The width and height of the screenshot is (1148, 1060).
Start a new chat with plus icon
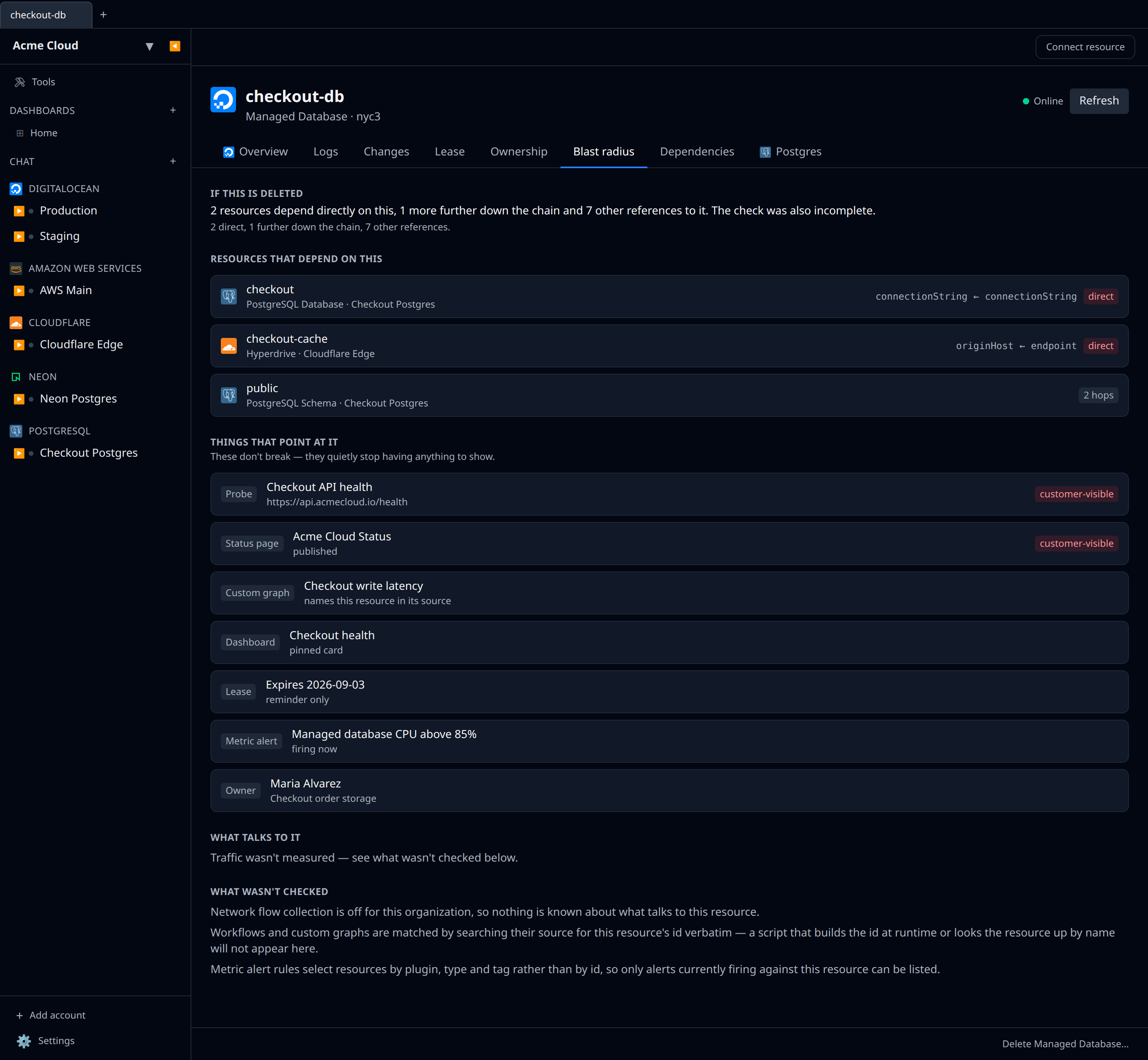pos(173,161)
